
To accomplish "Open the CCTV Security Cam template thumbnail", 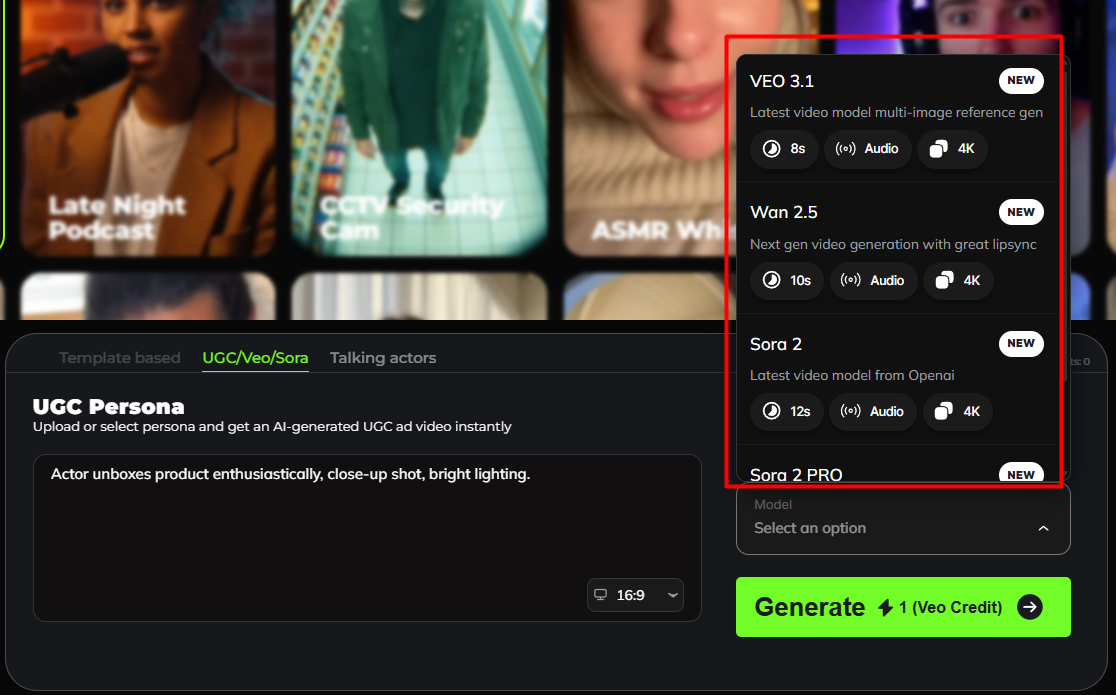I will pos(419,128).
